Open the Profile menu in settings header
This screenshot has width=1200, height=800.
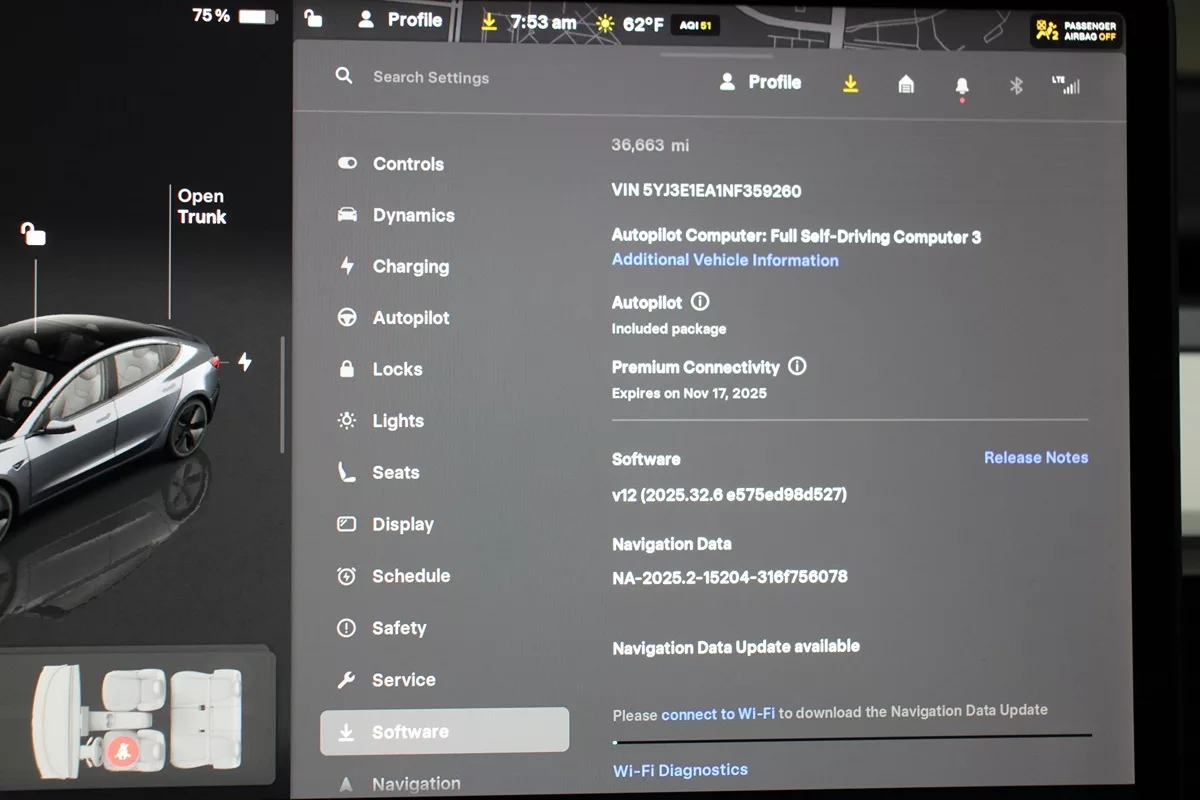(761, 83)
